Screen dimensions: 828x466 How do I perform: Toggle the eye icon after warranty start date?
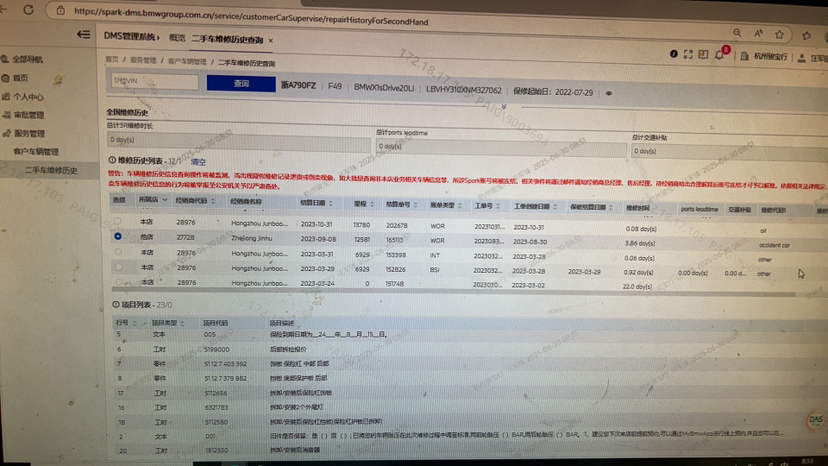coord(609,93)
